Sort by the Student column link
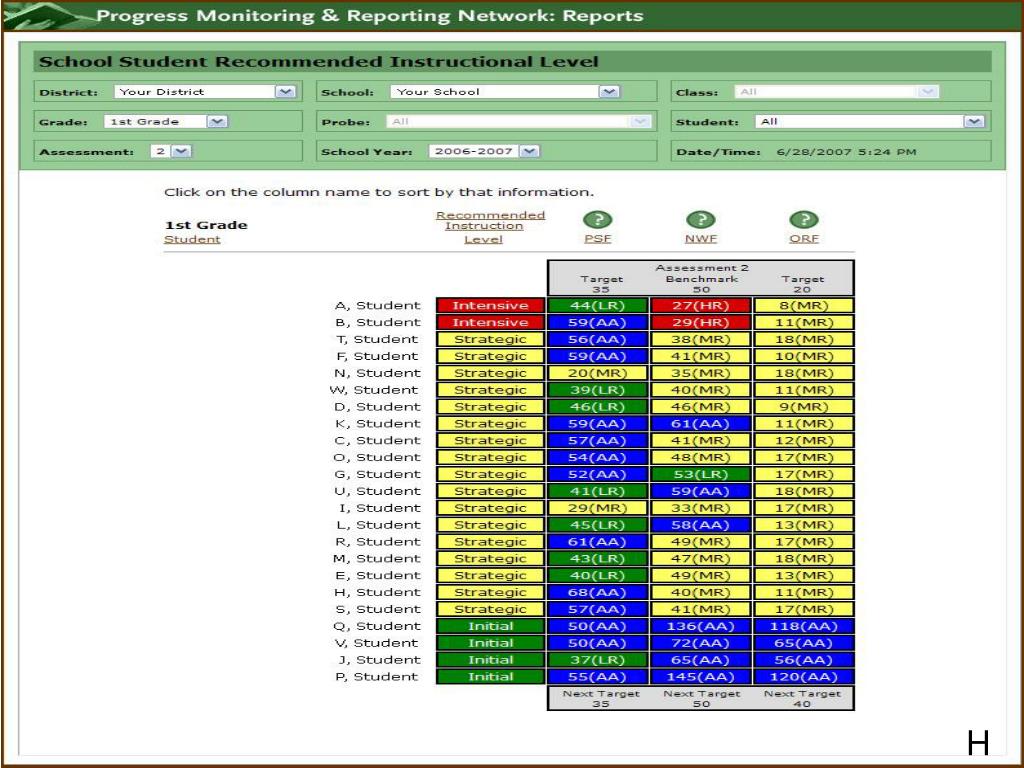 (192, 240)
